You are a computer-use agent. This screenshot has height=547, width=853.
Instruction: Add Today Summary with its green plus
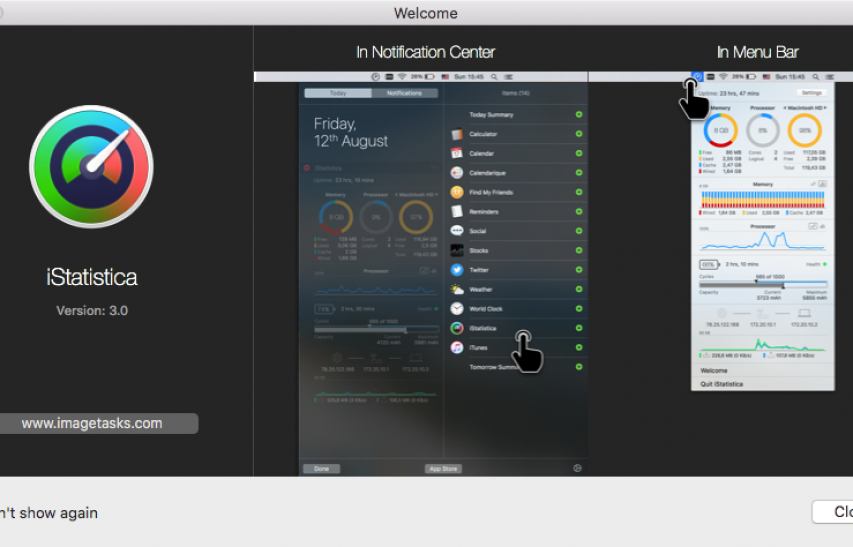(579, 114)
